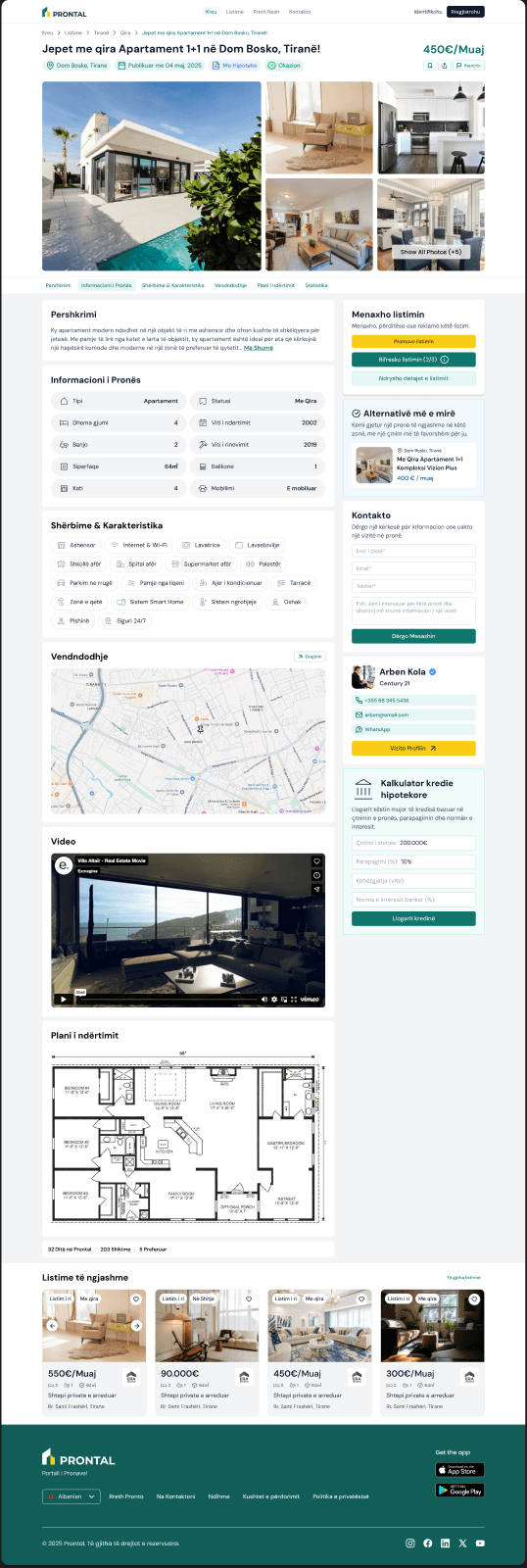Add video to watch later
527x1568 pixels.
coord(316,875)
